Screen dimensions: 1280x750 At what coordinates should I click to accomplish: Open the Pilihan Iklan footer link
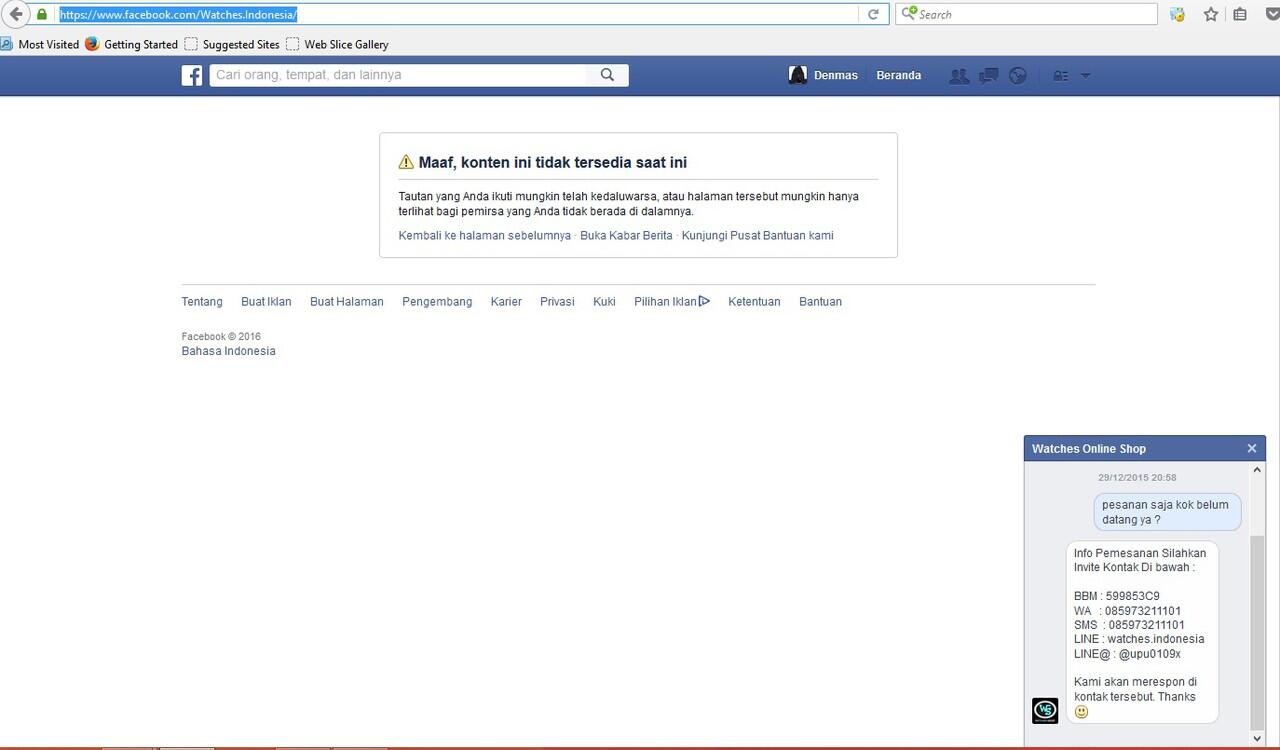coord(665,301)
